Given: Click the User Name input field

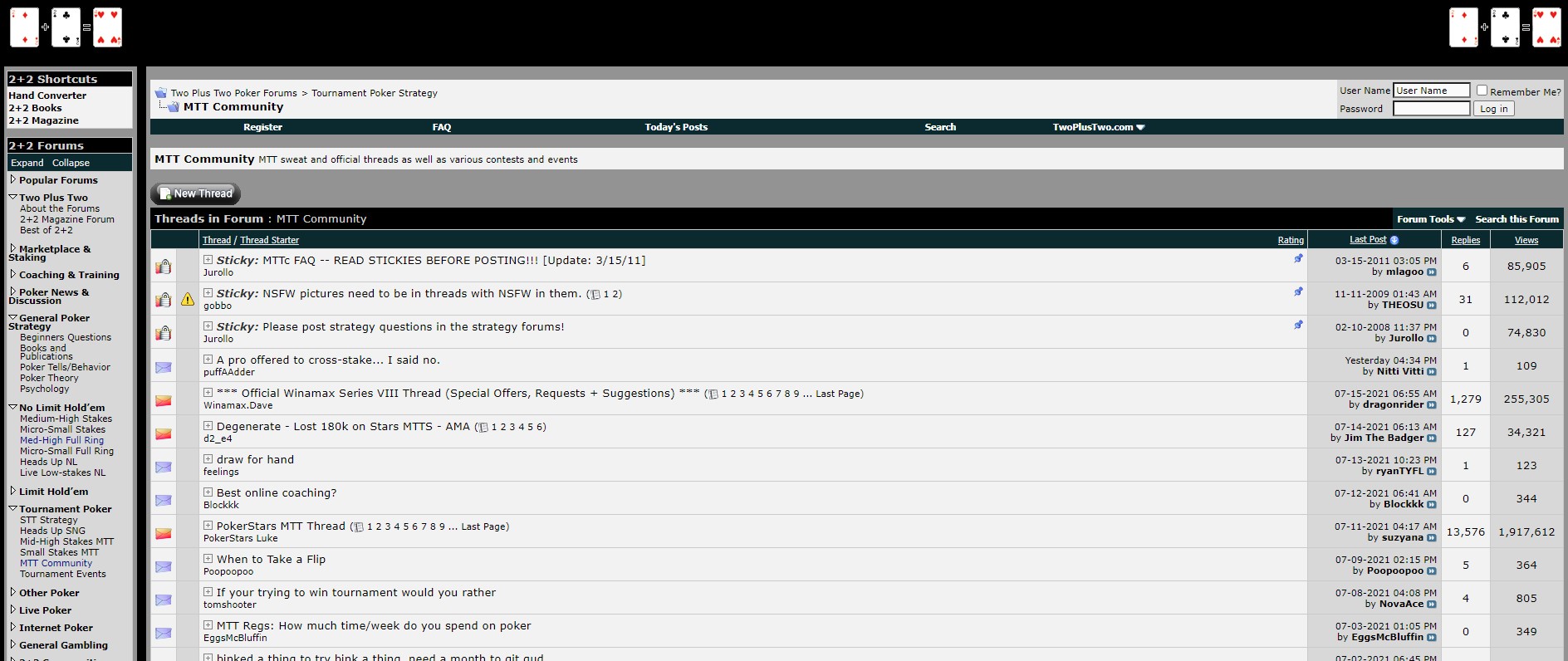Looking at the screenshot, I should click(x=1431, y=91).
